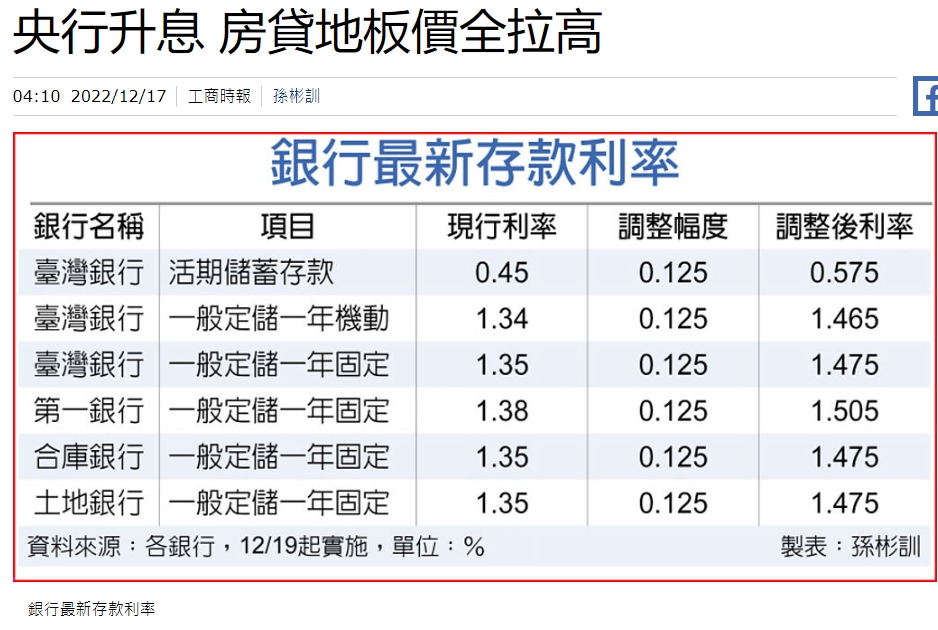938x630 pixels.
Task: Click the 調整後利率 column header
Action: click(845, 227)
